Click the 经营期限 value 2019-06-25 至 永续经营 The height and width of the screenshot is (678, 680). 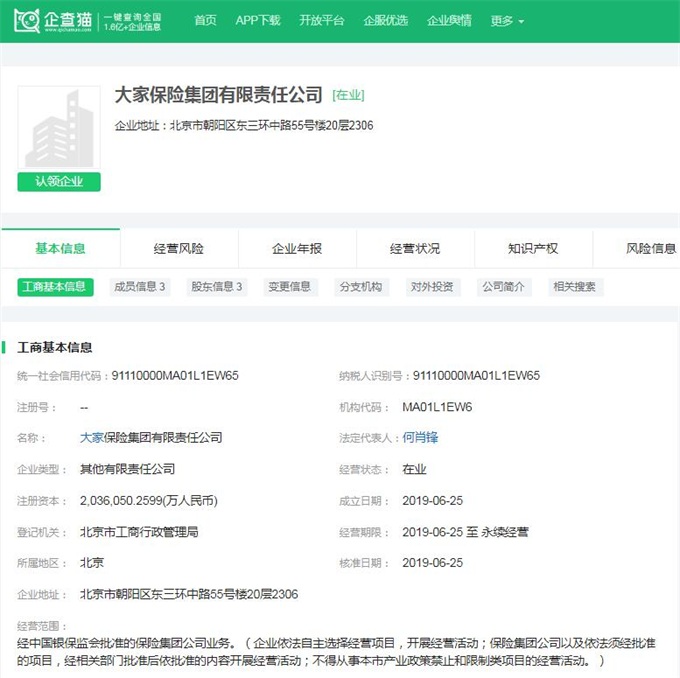coord(465,532)
